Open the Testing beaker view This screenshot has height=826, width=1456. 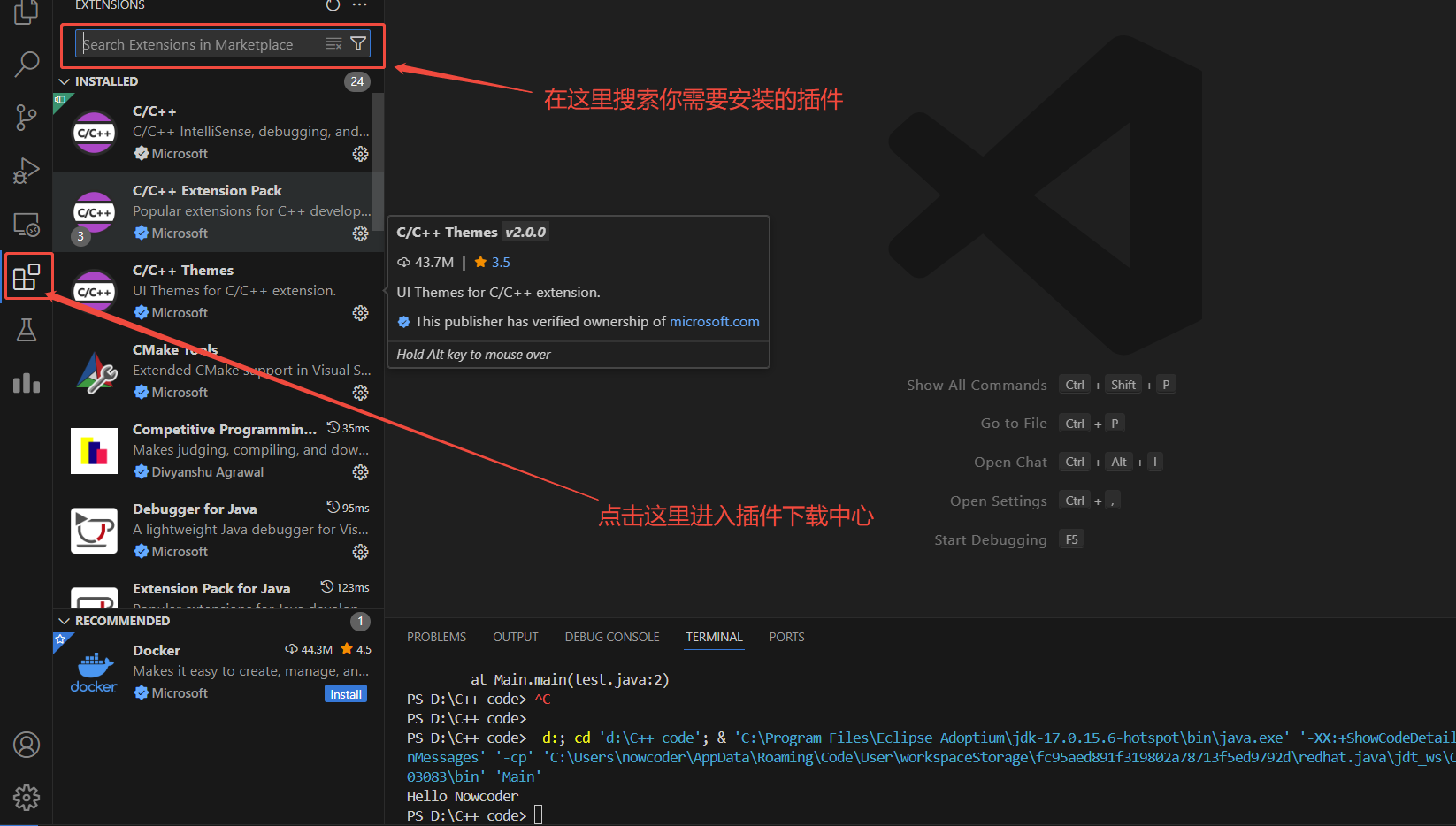pyautogui.click(x=26, y=329)
